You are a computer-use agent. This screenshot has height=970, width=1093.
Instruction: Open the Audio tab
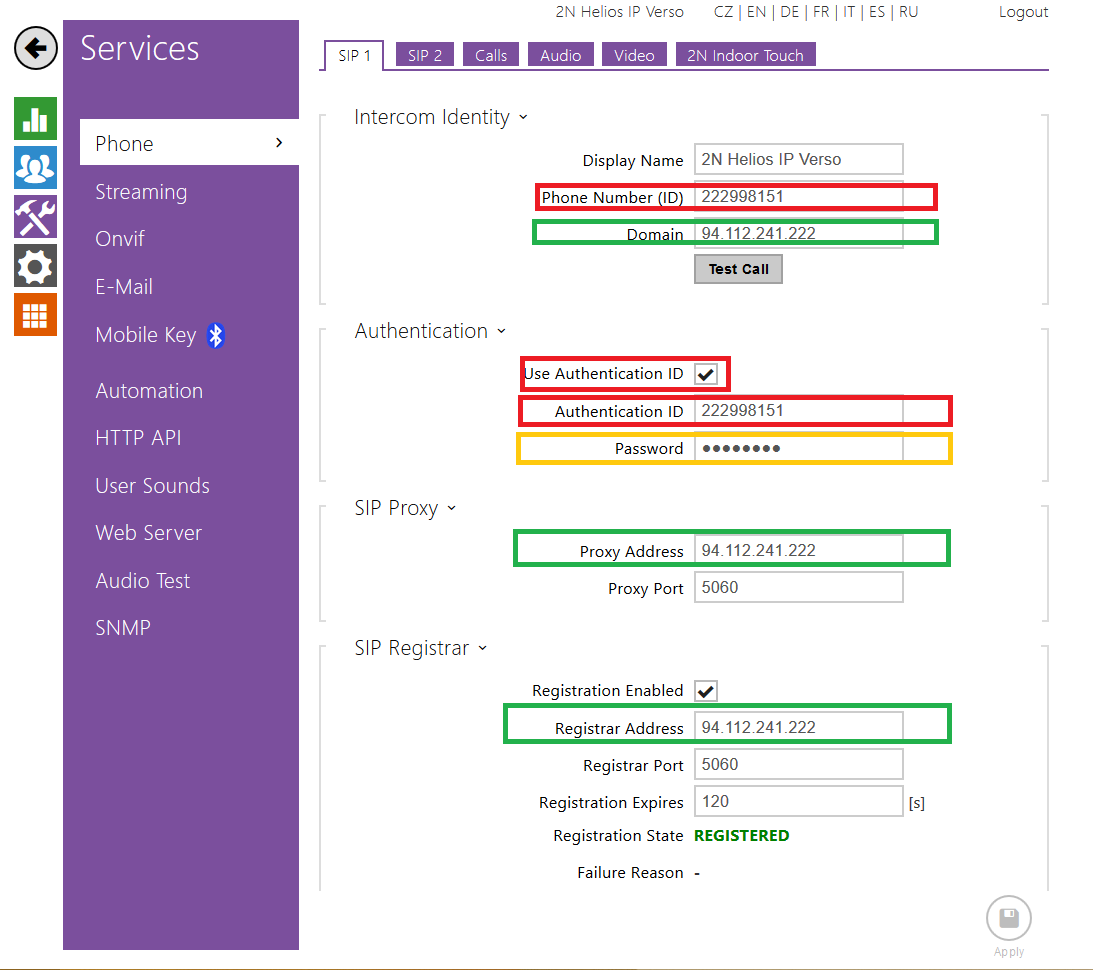click(x=560, y=55)
